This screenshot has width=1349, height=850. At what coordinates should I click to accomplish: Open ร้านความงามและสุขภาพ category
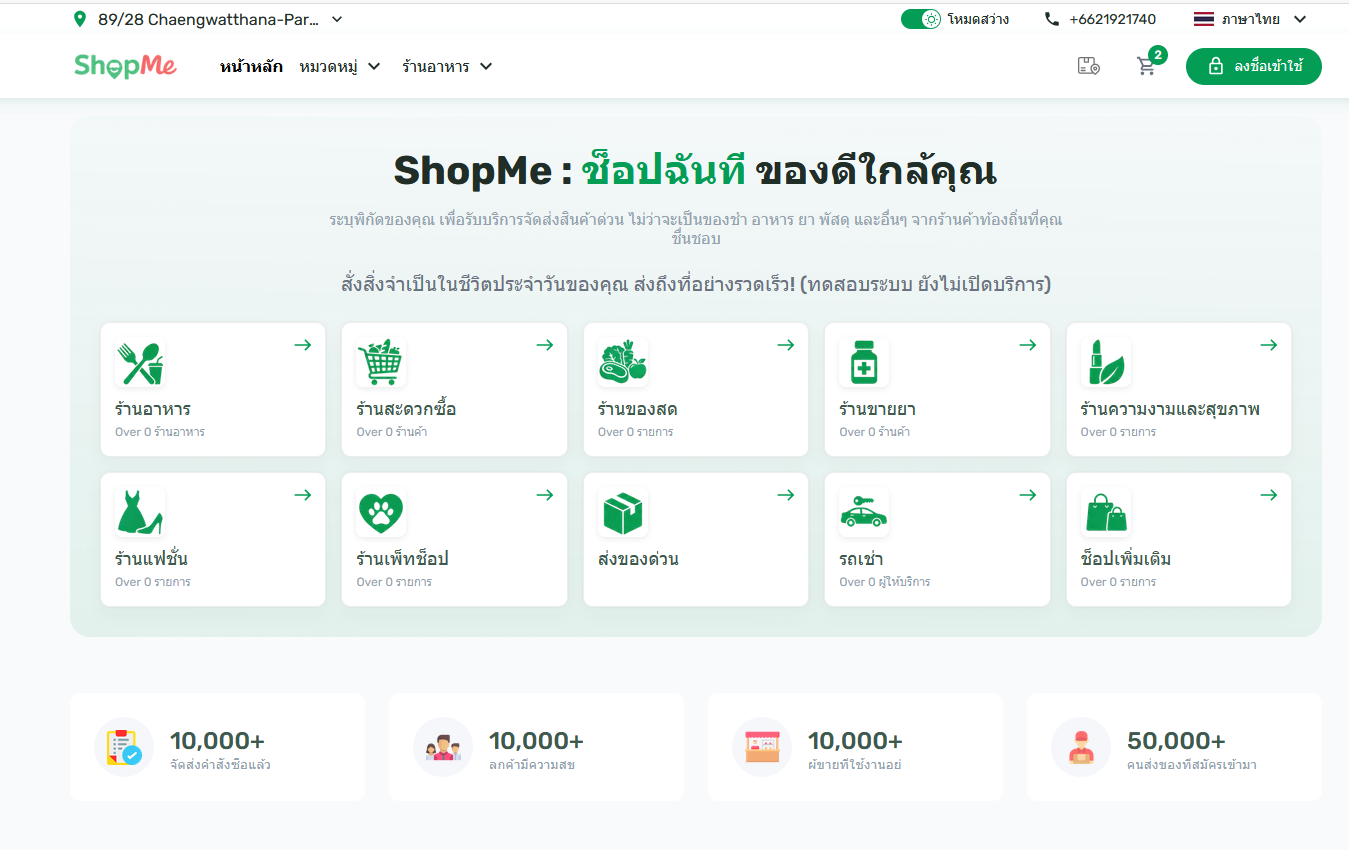click(1170, 409)
